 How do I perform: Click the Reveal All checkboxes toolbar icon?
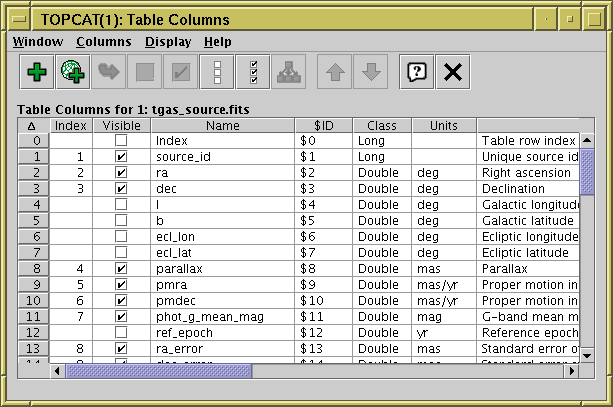pyautogui.click(x=254, y=71)
